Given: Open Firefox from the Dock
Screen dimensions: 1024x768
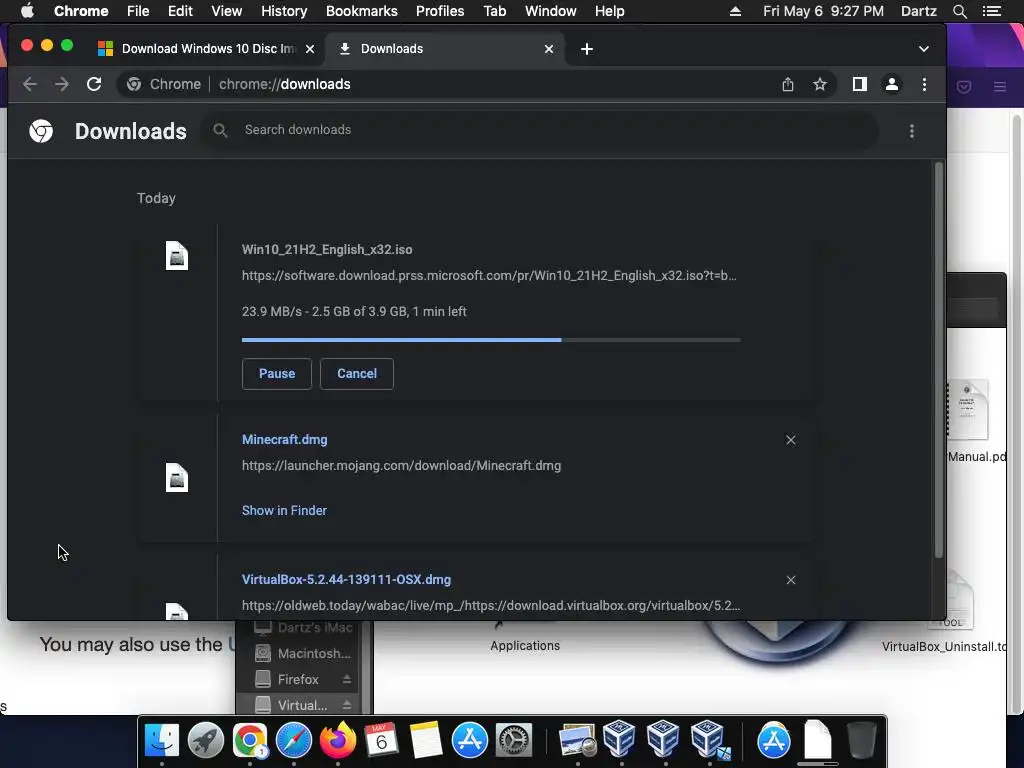Looking at the screenshot, I should click(x=338, y=740).
